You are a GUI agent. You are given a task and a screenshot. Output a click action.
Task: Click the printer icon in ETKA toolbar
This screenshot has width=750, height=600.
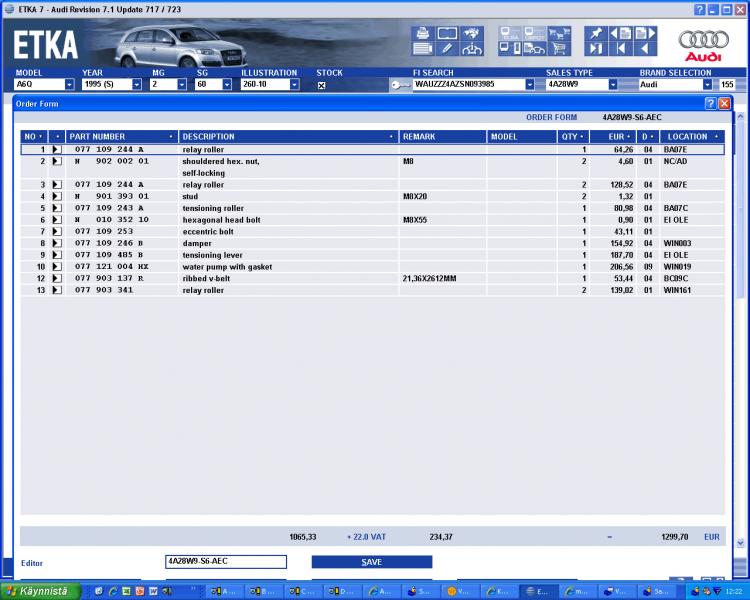click(422, 33)
